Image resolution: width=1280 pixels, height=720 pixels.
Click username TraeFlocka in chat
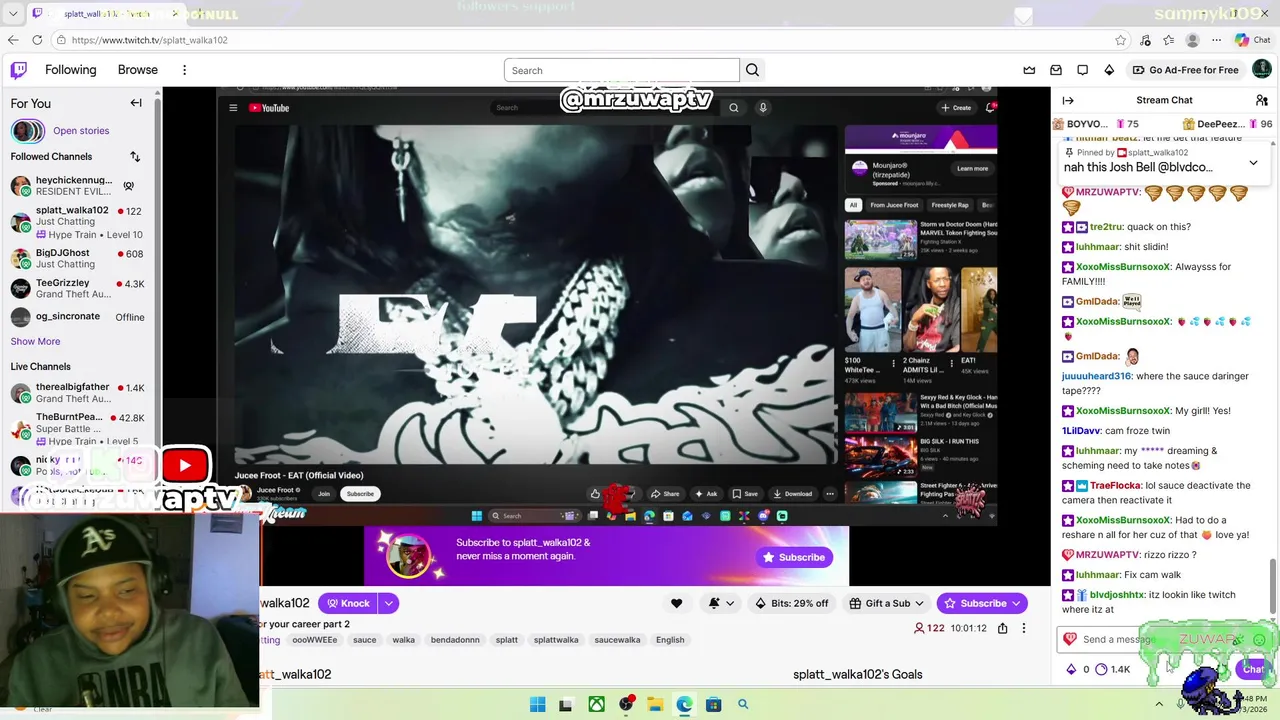1114,486
